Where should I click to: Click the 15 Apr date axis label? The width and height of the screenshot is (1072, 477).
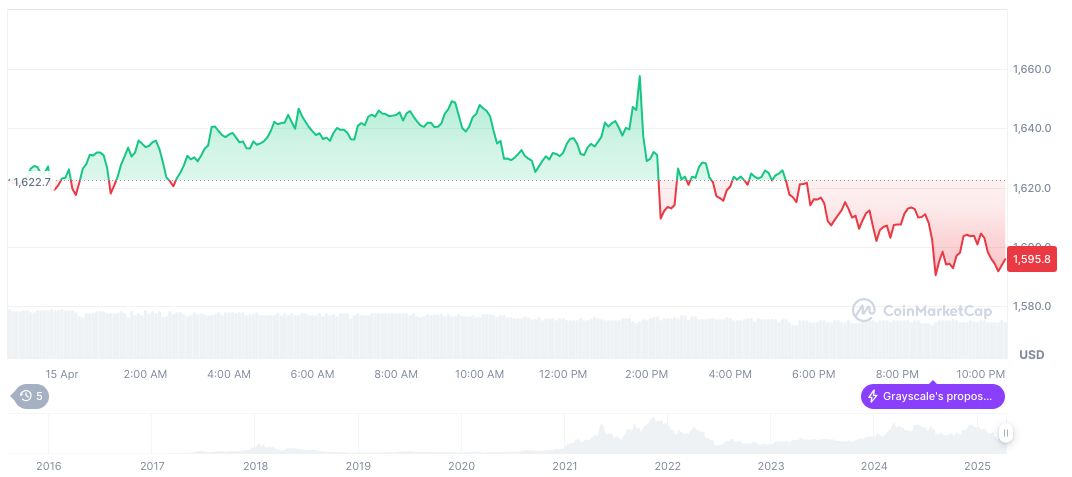click(x=62, y=374)
